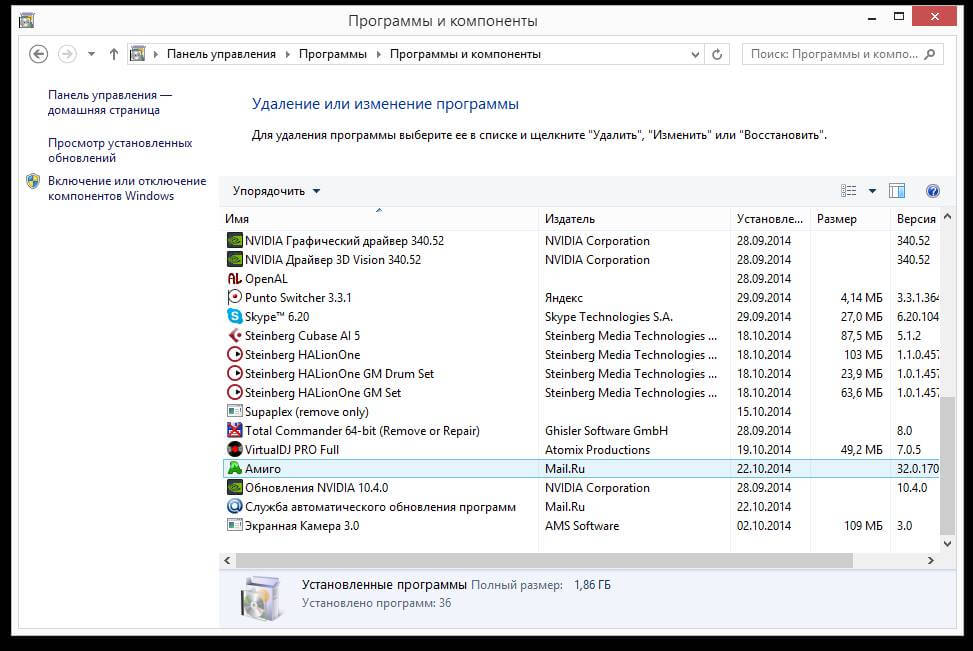Sort by the Установлено column header
Image resolution: width=973 pixels, height=651 pixels.
click(770, 218)
